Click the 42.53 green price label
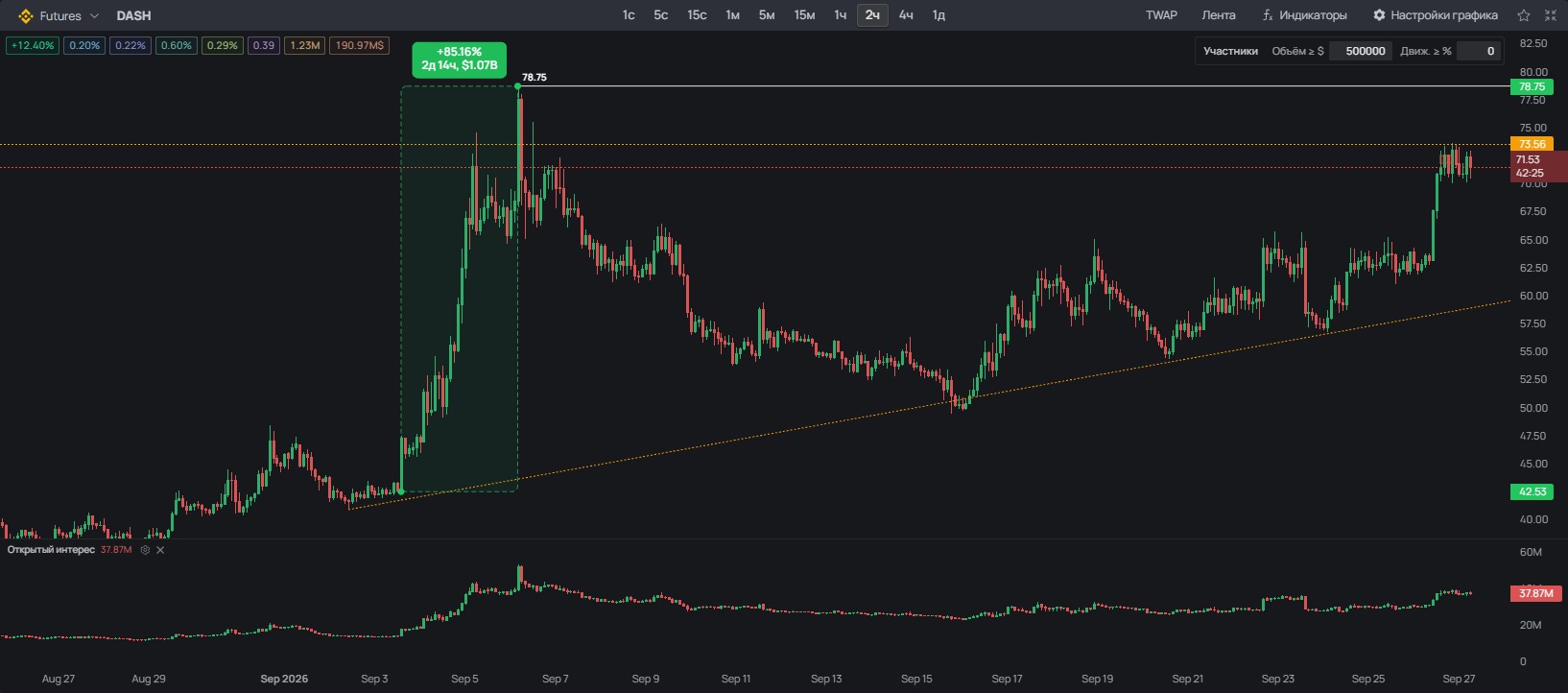 [1532, 491]
